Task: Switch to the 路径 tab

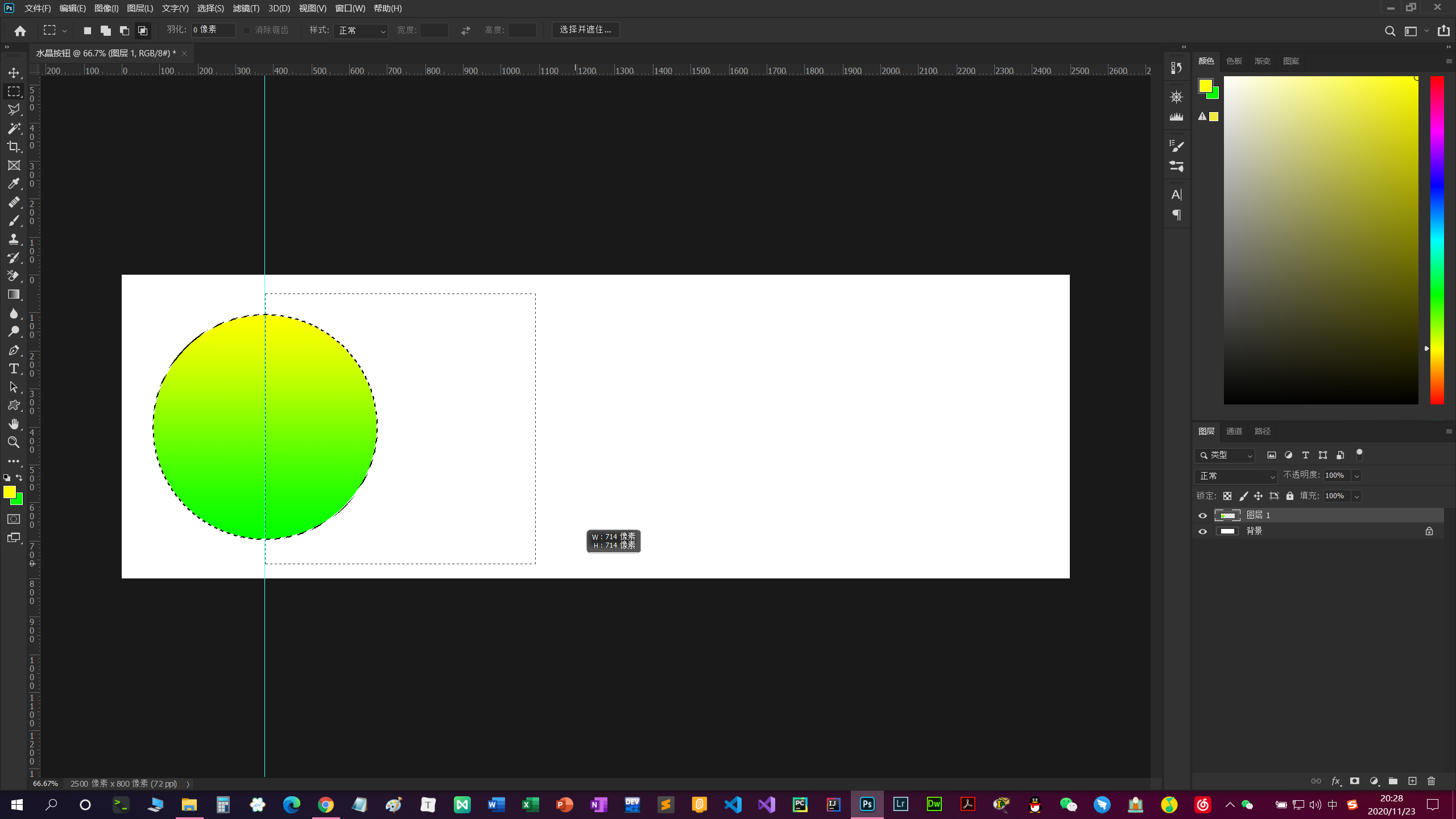Action: (x=1262, y=432)
